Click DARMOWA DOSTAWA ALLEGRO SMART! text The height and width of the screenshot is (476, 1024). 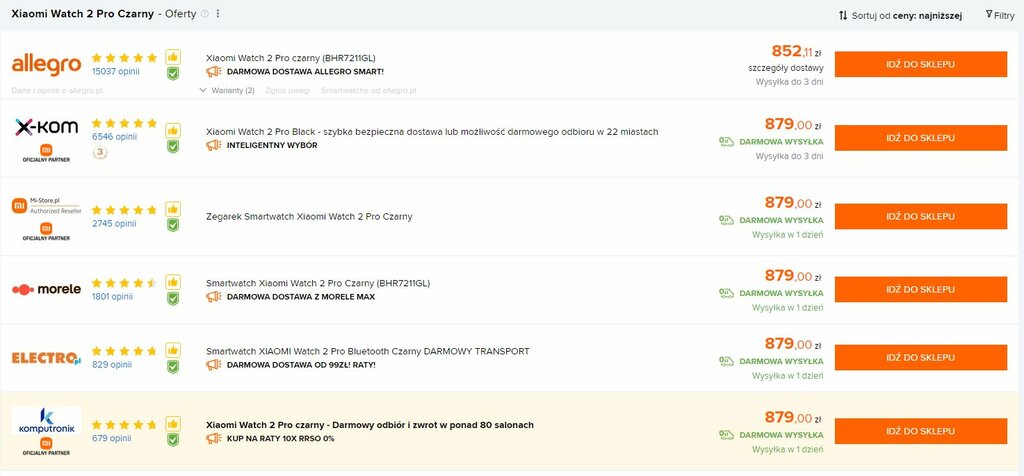point(306,72)
